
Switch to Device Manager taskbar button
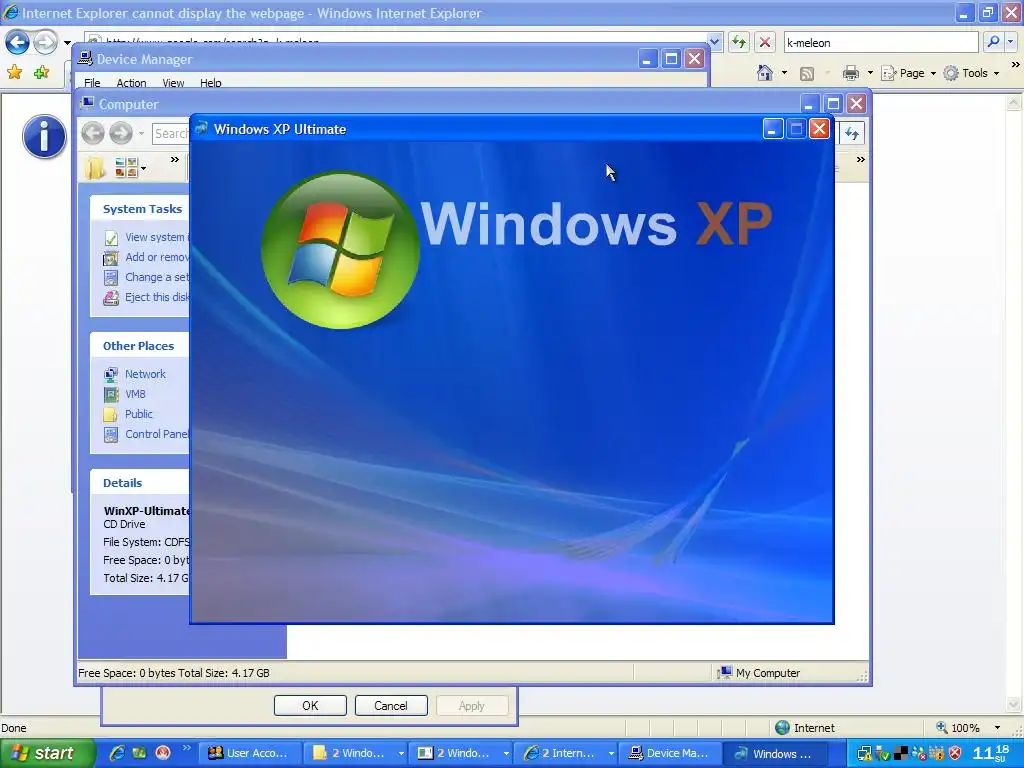click(x=670, y=754)
